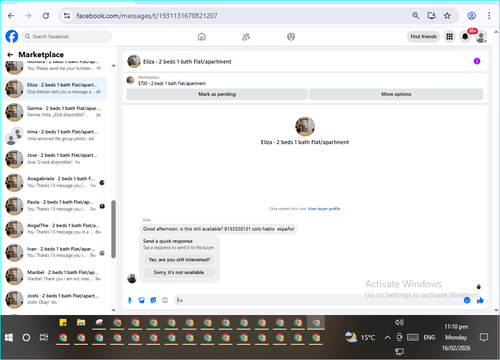Open Maribel's apartment conversation
This screenshot has height=360, width=500.
tap(55, 276)
